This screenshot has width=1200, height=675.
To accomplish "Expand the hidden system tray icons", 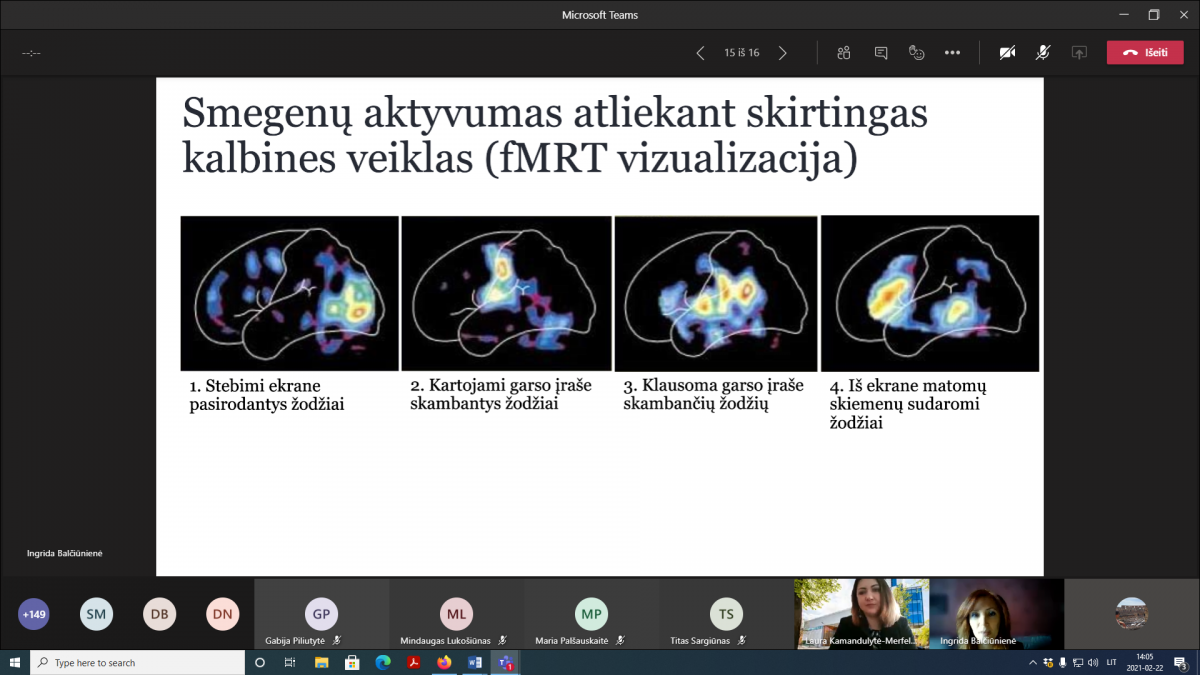I will [1033, 662].
